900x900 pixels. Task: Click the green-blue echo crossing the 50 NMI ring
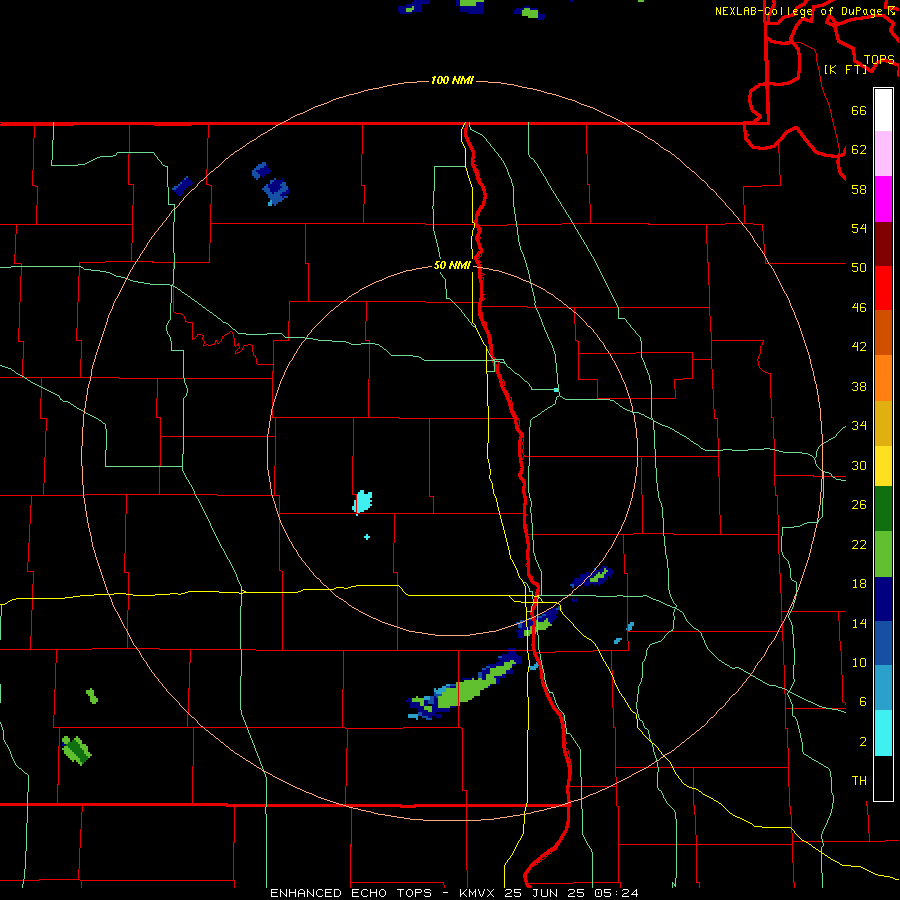[x=592, y=576]
